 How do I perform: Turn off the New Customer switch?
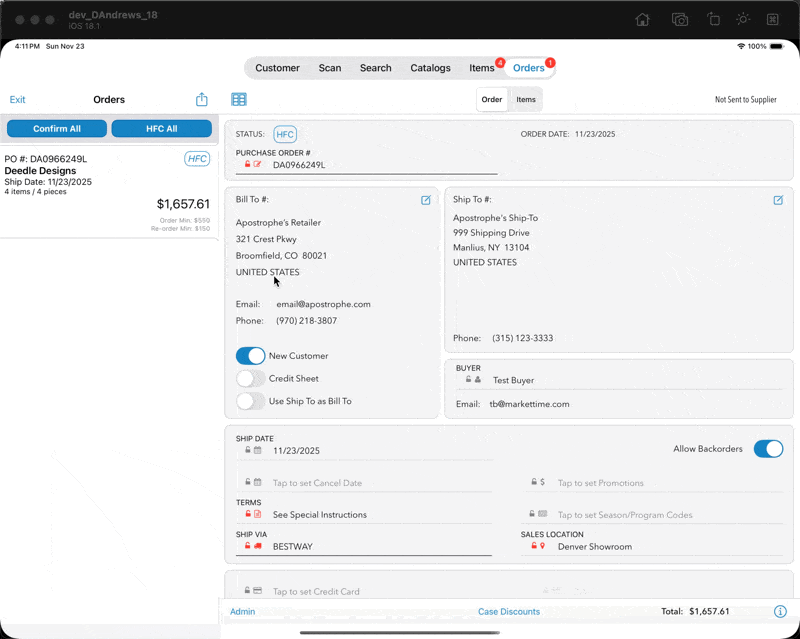(251, 356)
